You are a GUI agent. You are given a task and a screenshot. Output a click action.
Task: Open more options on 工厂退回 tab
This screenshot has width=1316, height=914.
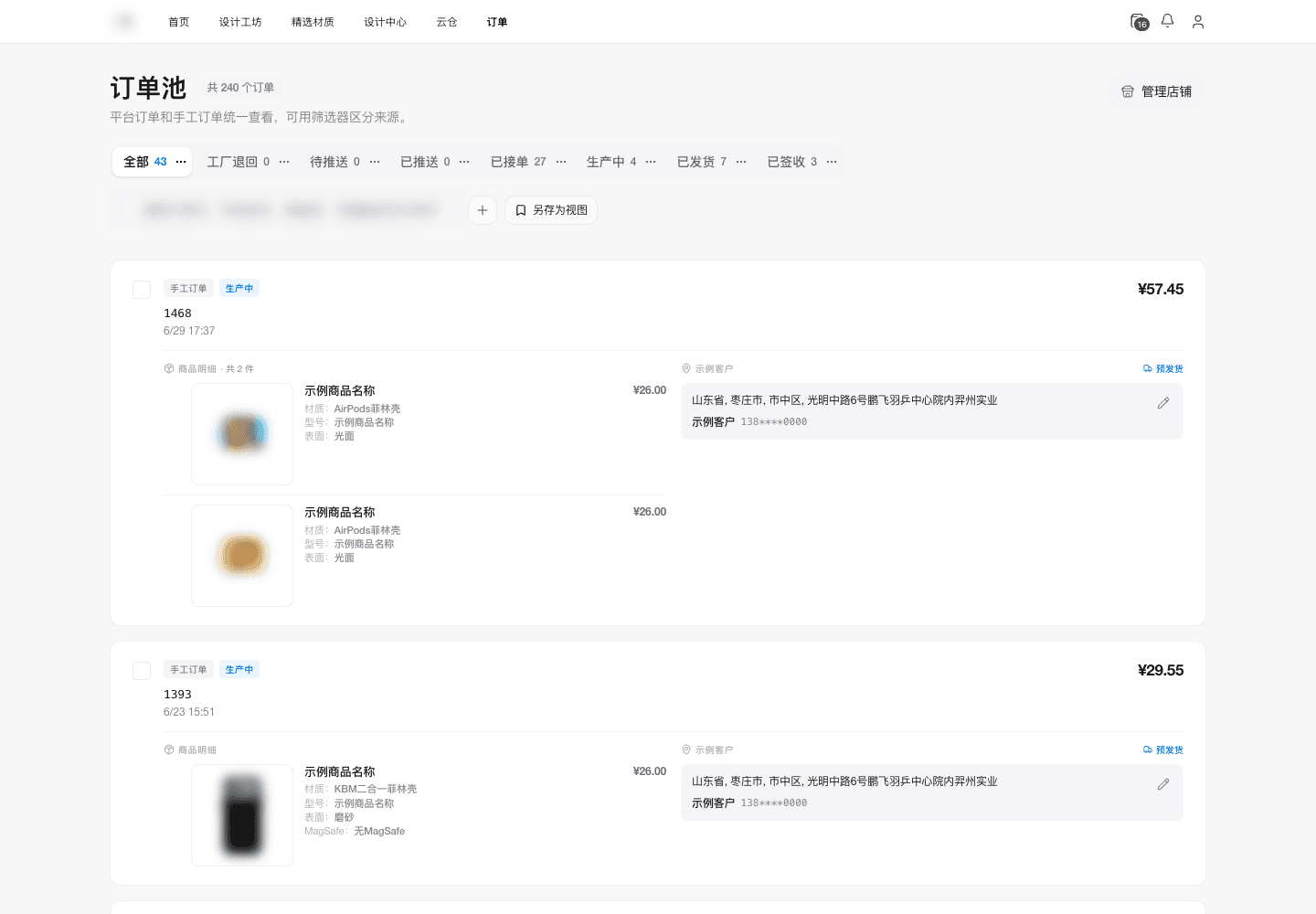[x=284, y=162]
